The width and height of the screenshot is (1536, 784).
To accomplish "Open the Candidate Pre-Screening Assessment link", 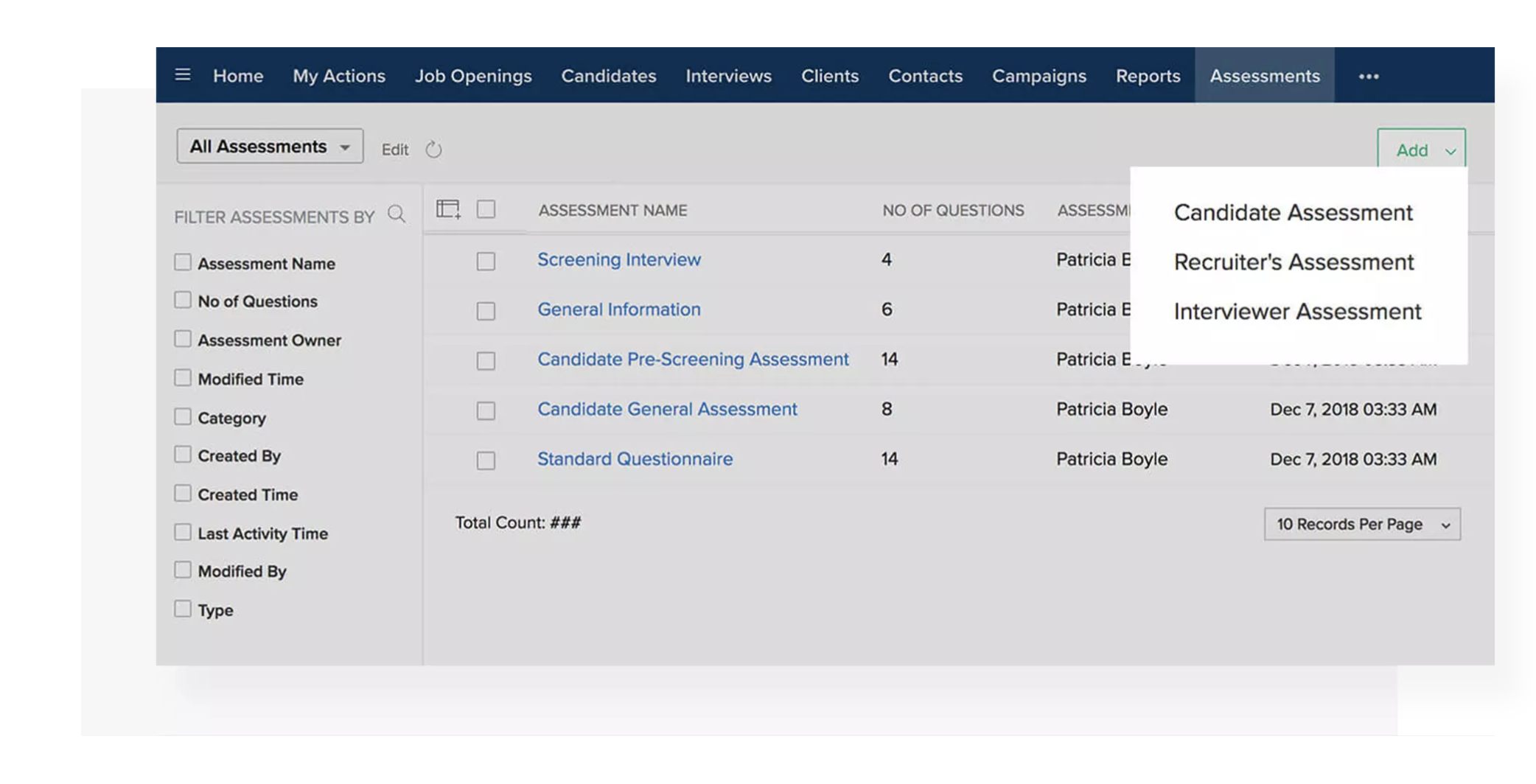I will (693, 359).
